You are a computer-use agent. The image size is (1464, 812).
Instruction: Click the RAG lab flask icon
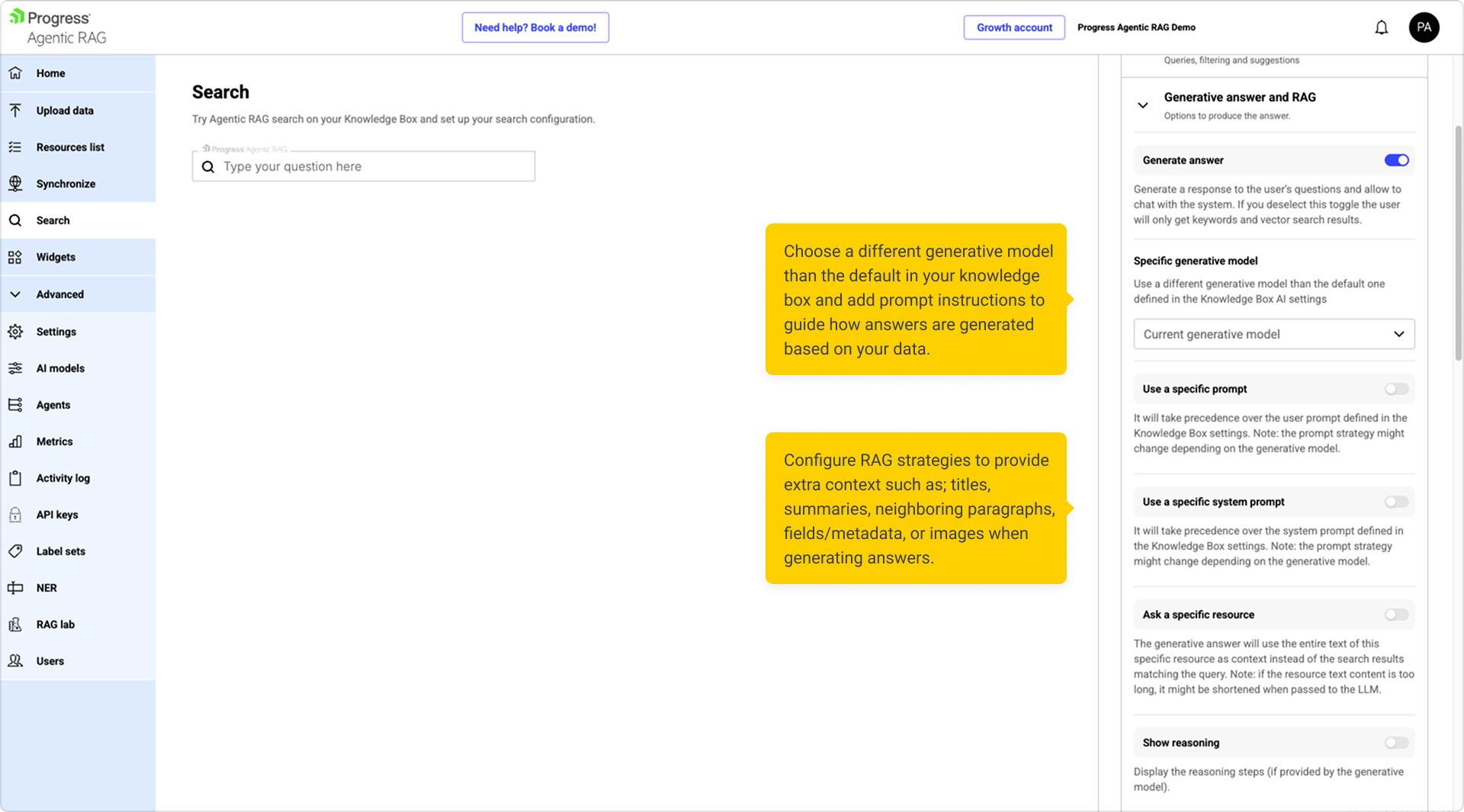pos(15,624)
